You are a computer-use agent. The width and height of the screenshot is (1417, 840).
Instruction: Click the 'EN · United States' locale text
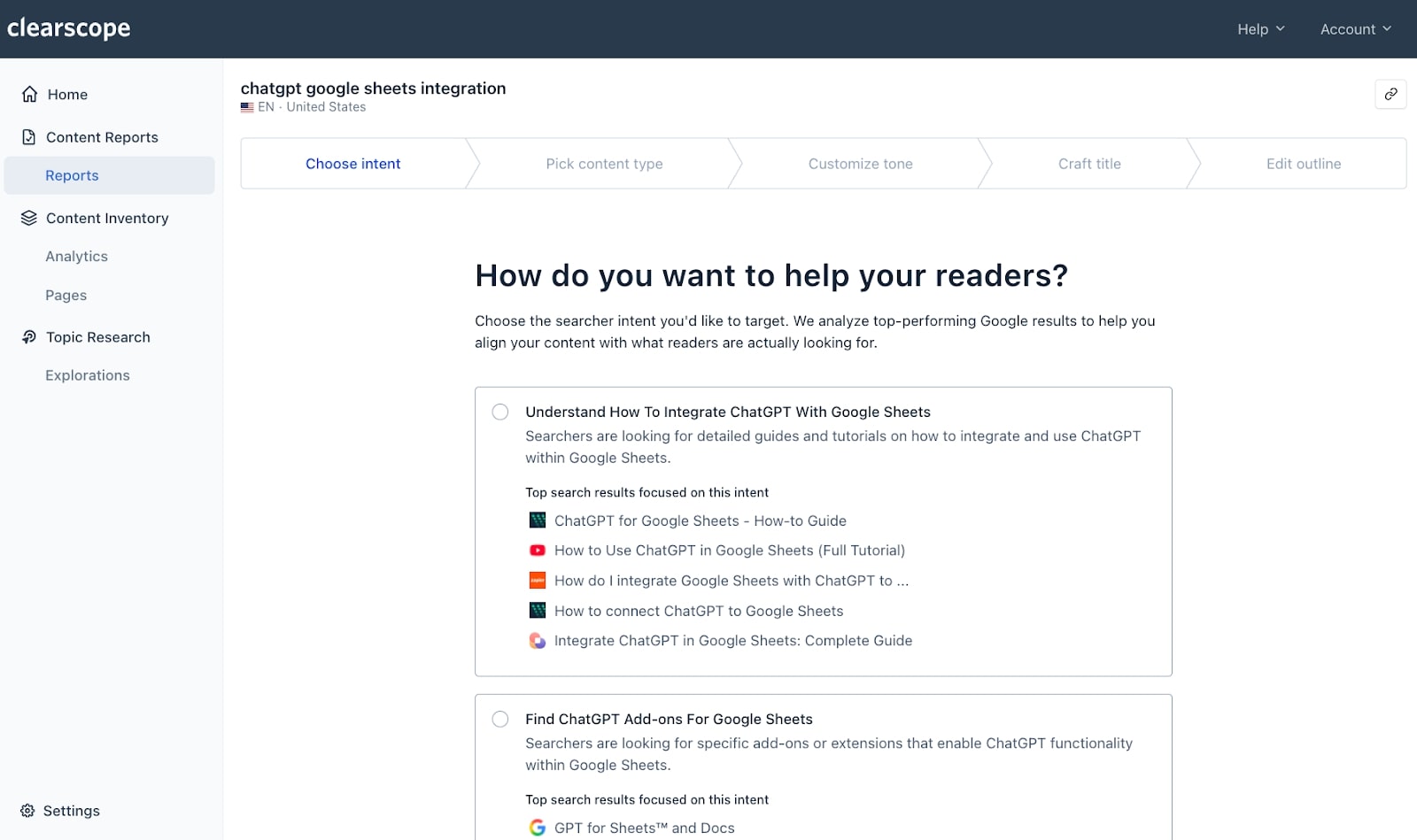click(312, 107)
